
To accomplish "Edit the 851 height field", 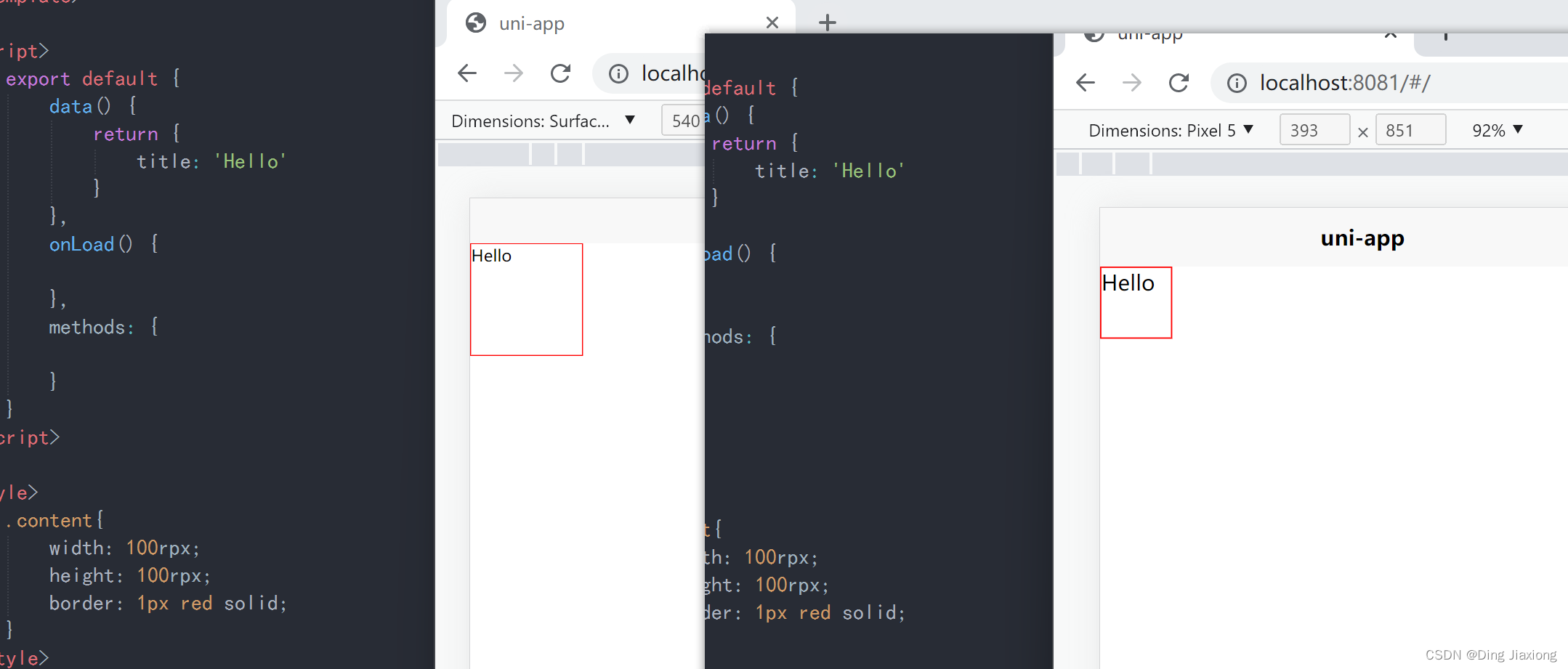I will [x=1410, y=130].
